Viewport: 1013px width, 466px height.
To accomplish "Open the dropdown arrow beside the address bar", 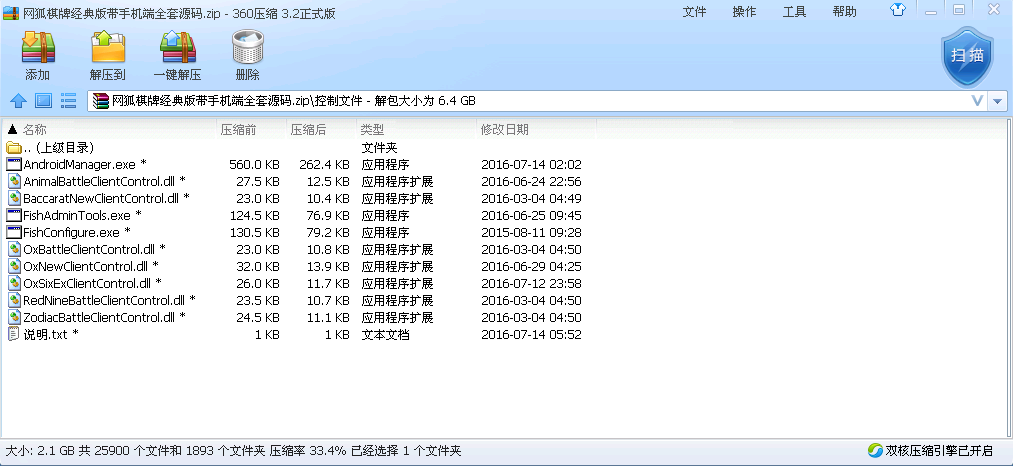I will click(x=998, y=101).
